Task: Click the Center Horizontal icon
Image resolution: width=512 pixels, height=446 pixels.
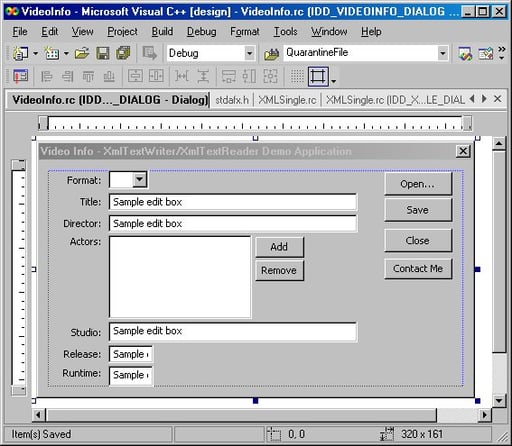Action: 156,76
